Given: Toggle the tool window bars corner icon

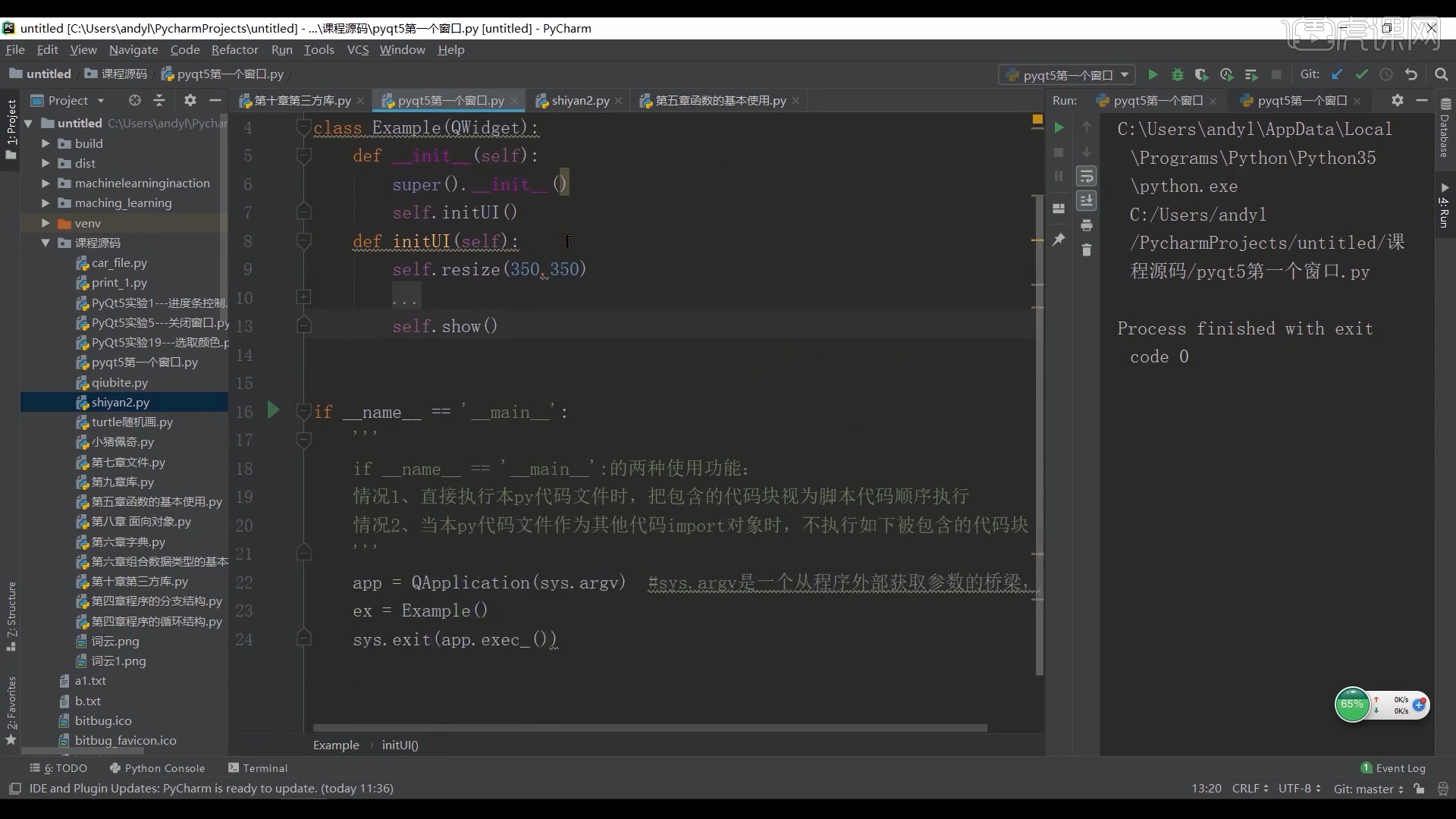Looking at the screenshot, I should [14, 789].
